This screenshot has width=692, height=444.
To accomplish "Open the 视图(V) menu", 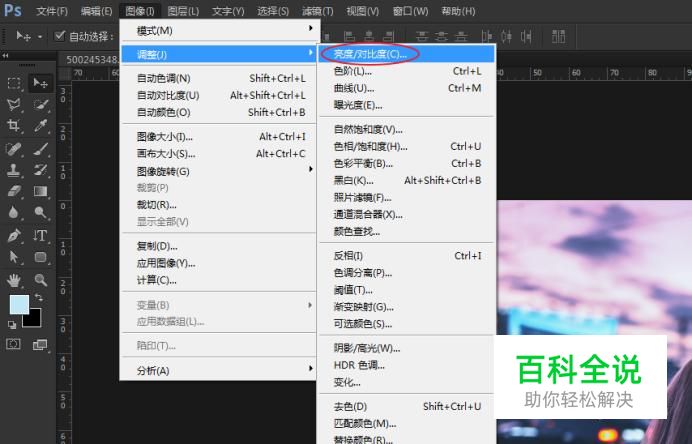I will pos(362,11).
